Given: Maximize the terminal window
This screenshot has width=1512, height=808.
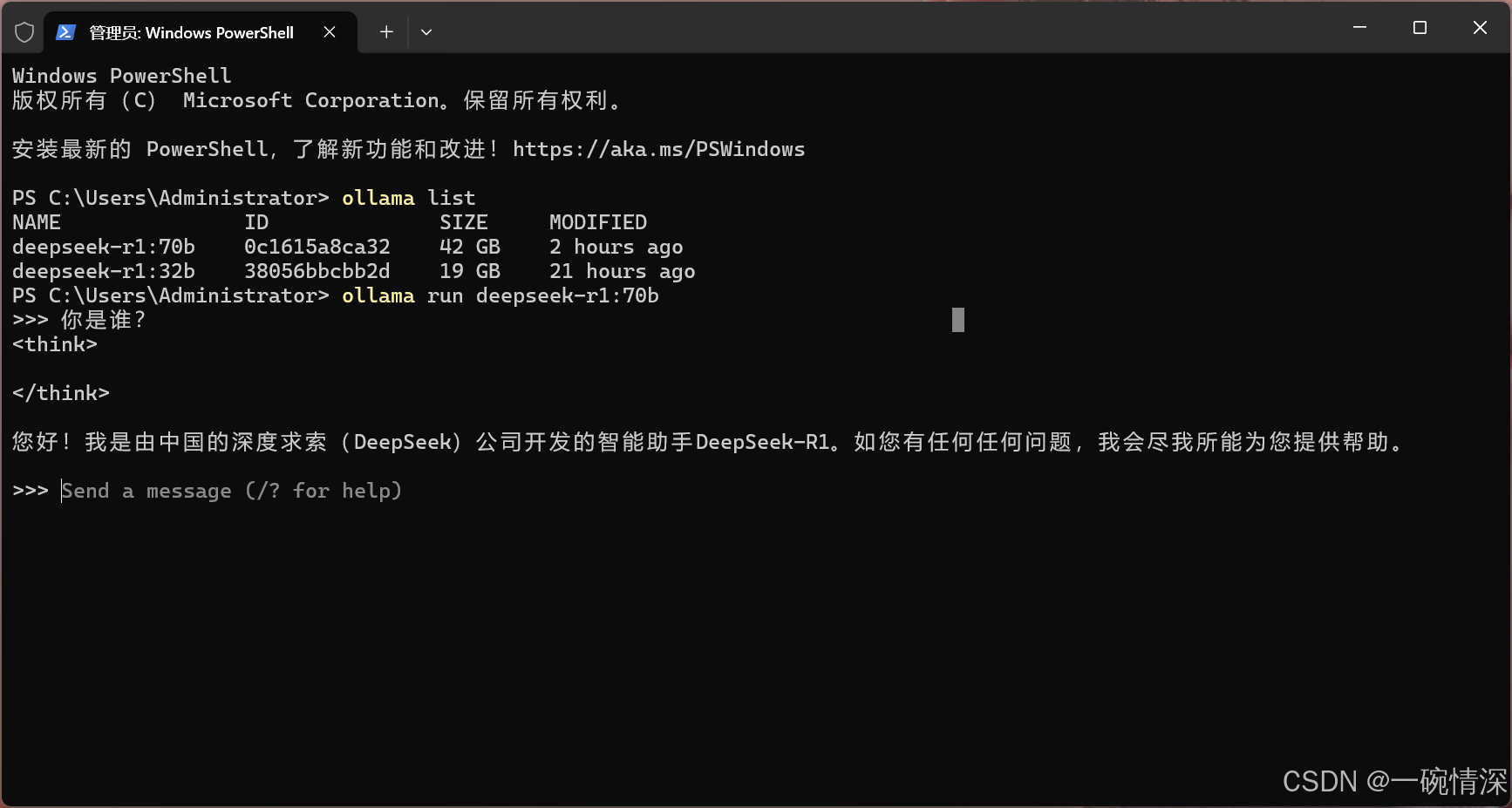Looking at the screenshot, I should 1420,28.
